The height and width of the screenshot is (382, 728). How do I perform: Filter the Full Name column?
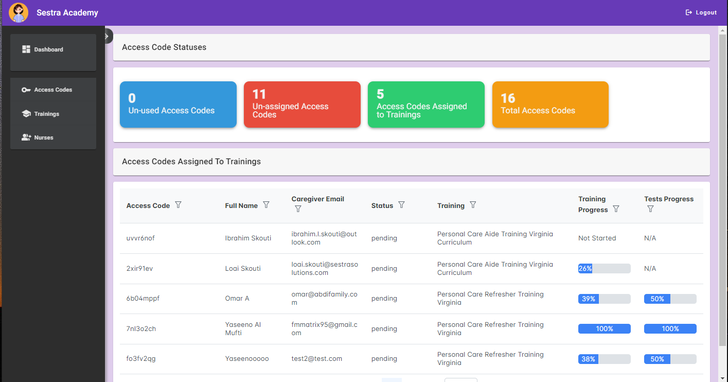coord(266,205)
